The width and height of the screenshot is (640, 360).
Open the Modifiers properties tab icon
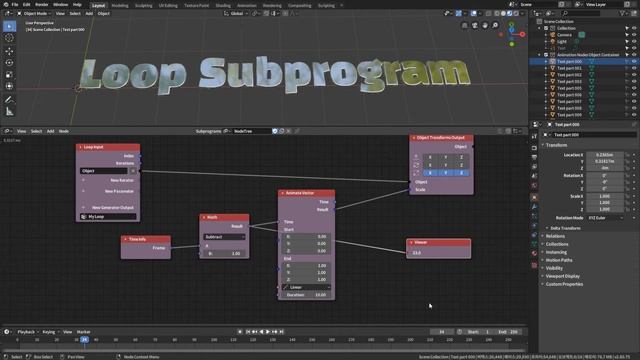tap(534, 207)
